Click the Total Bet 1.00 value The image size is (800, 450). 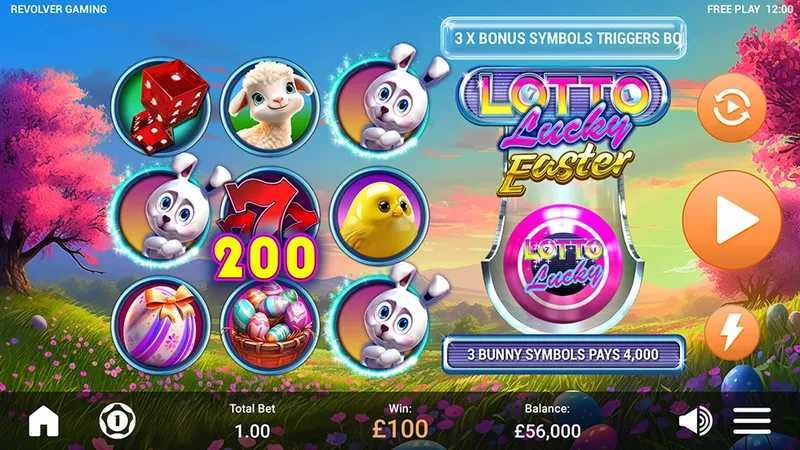click(x=252, y=431)
